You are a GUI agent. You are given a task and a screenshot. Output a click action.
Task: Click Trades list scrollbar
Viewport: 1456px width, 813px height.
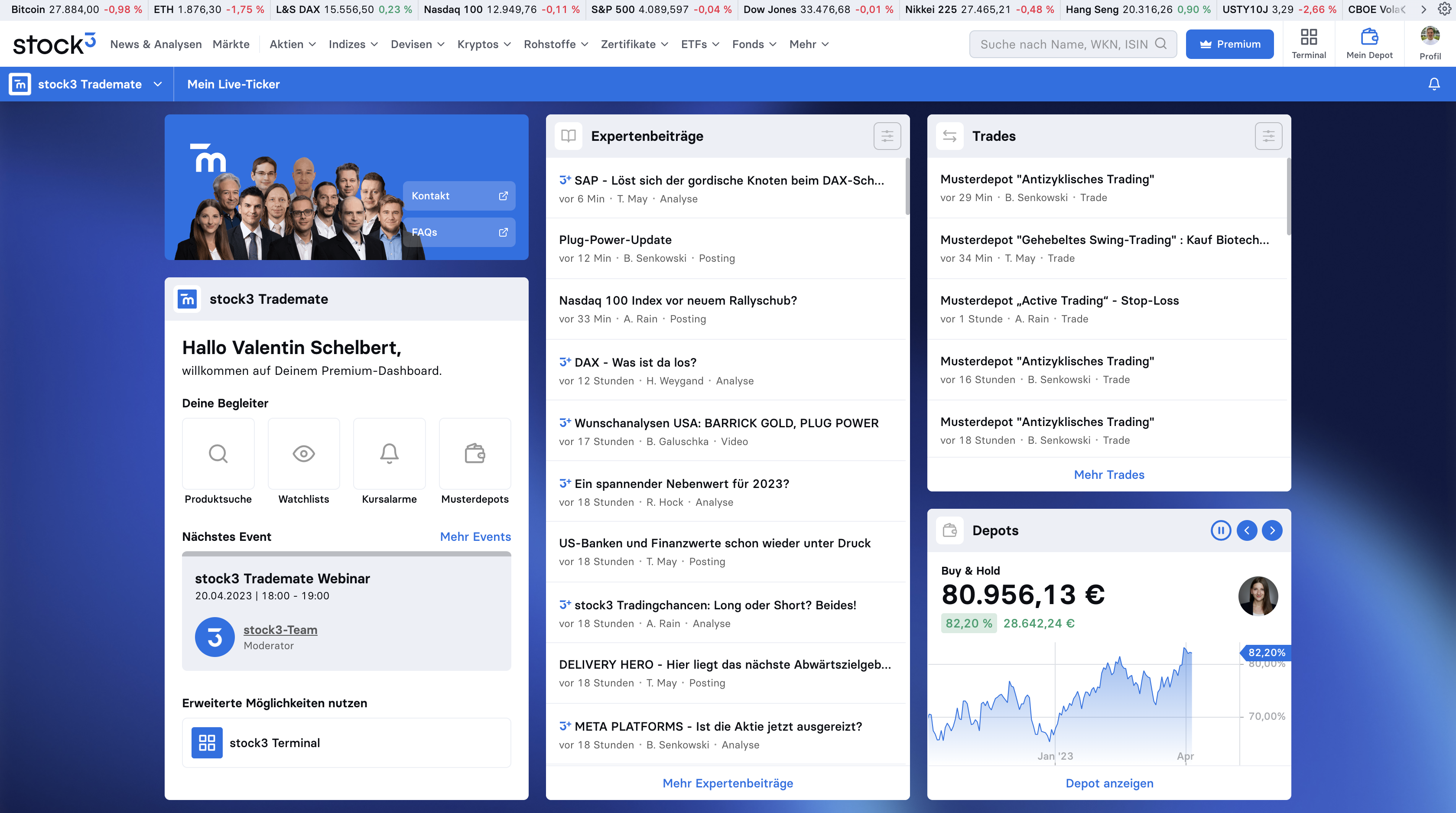coord(1289,196)
